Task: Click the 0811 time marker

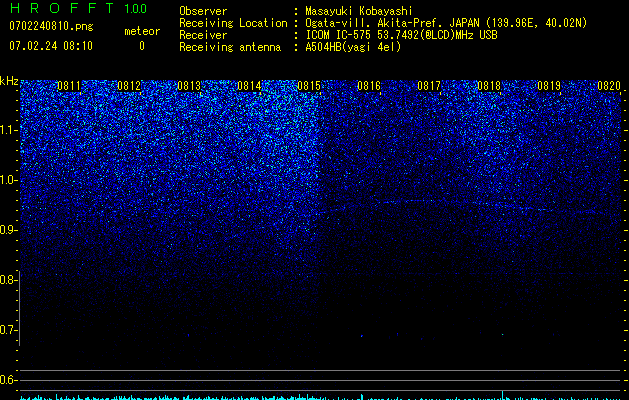Action: (x=69, y=86)
